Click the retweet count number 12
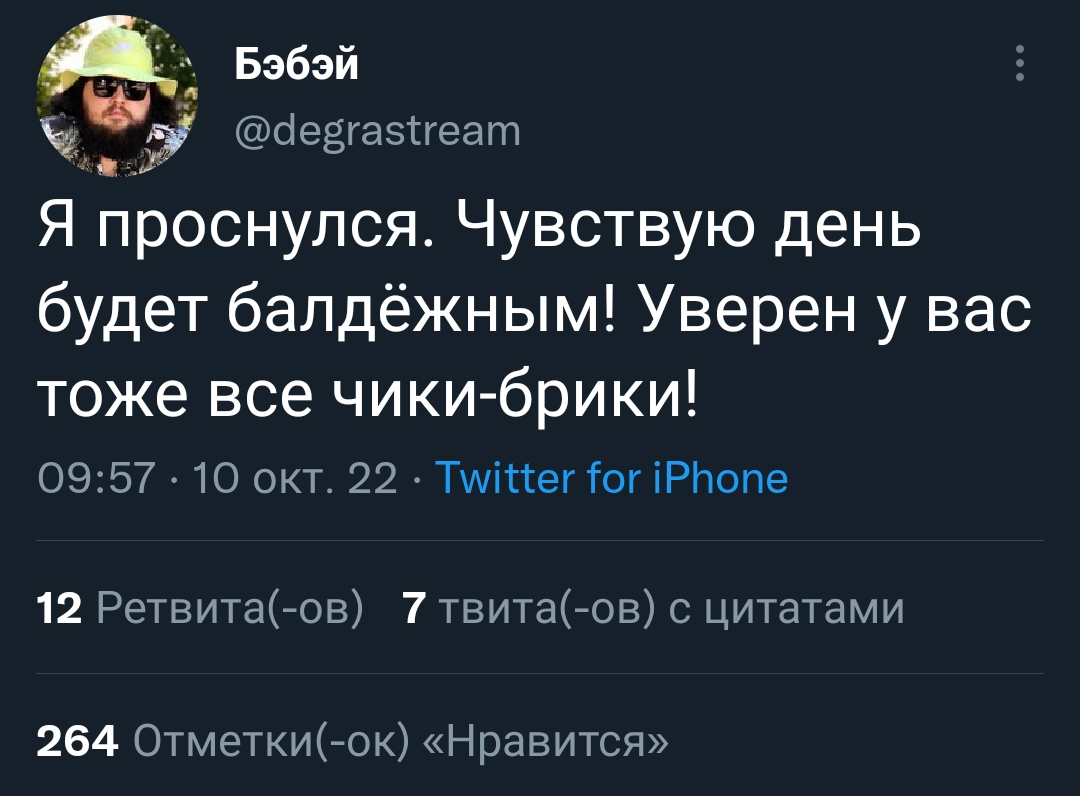This screenshot has height=796, width=1080. click(57, 608)
